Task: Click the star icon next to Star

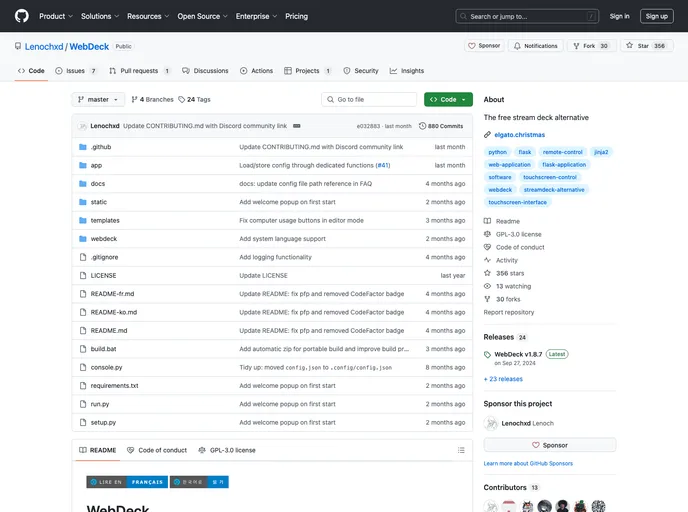Action: click(630, 45)
